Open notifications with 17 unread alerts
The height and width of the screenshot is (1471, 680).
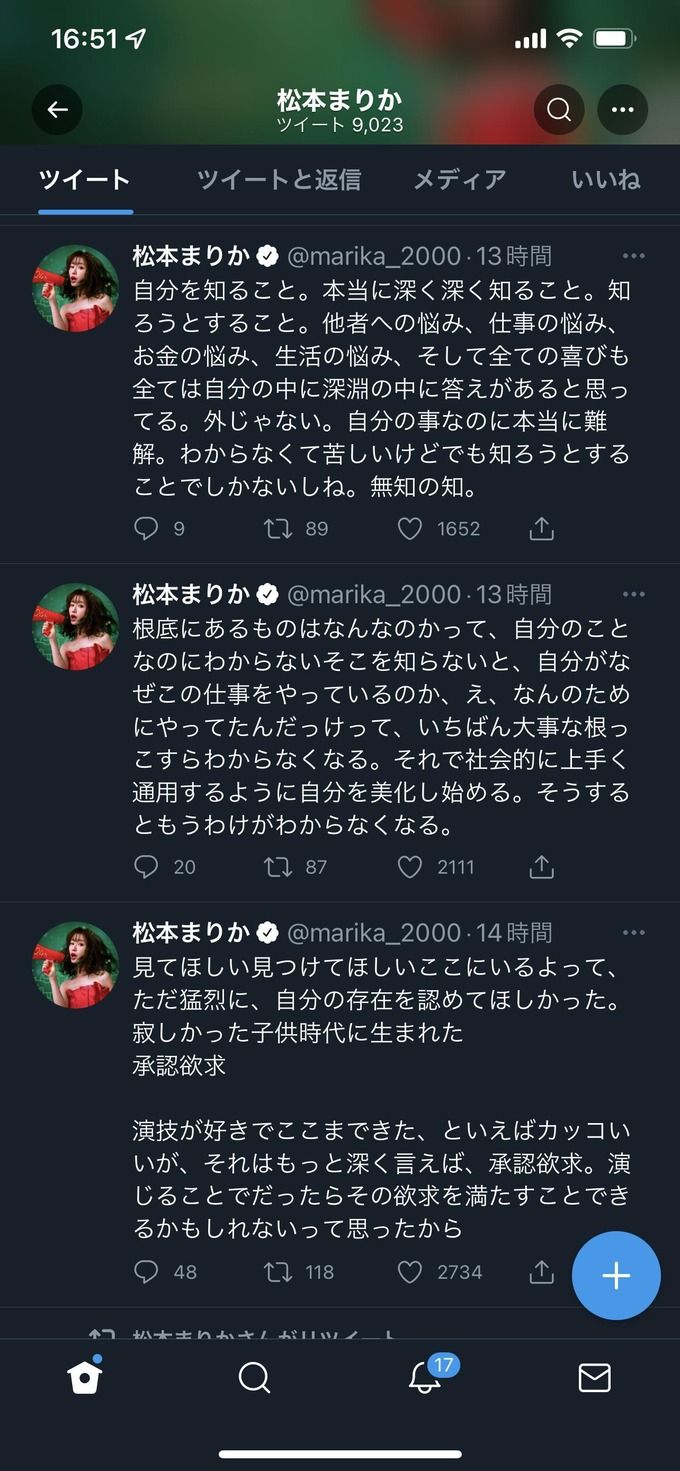[x=424, y=1379]
